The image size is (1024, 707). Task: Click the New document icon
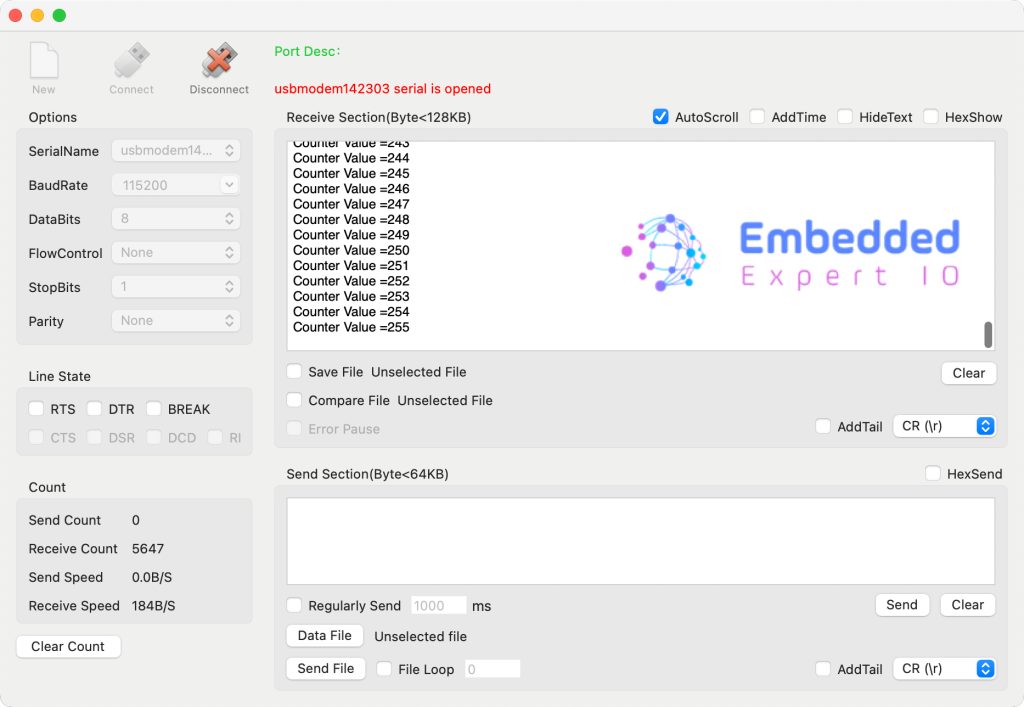pos(44,62)
